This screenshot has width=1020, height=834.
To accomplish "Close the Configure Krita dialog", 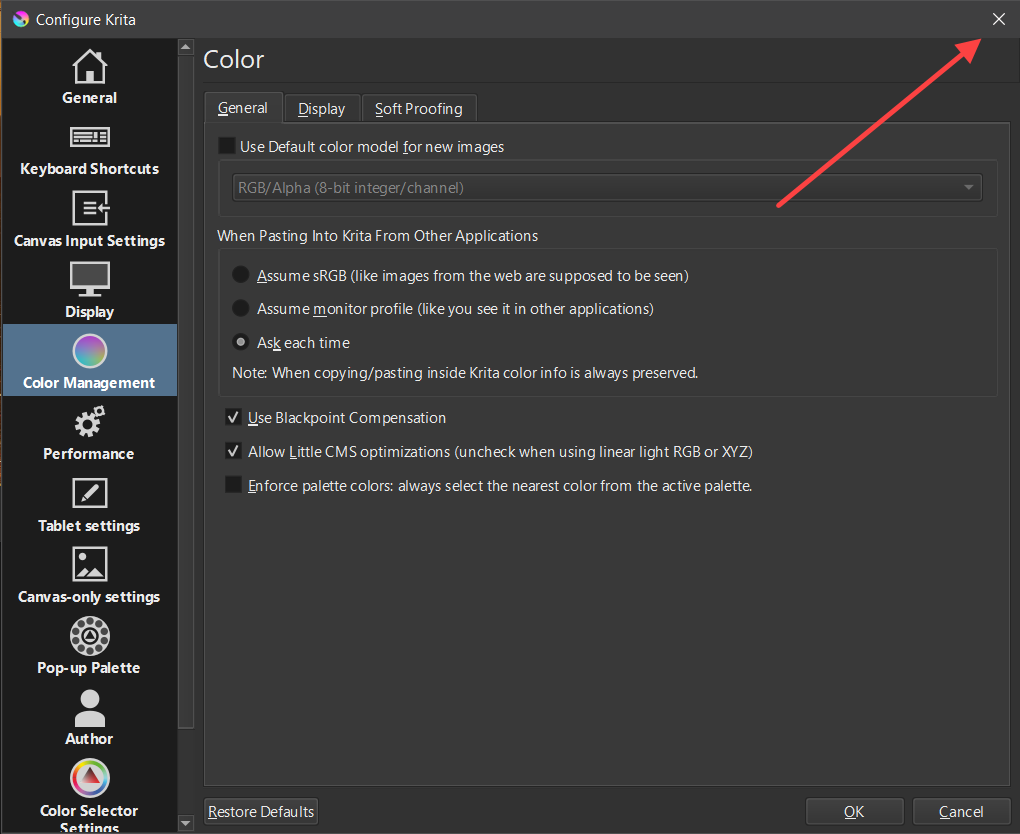I will (x=999, y=20).
